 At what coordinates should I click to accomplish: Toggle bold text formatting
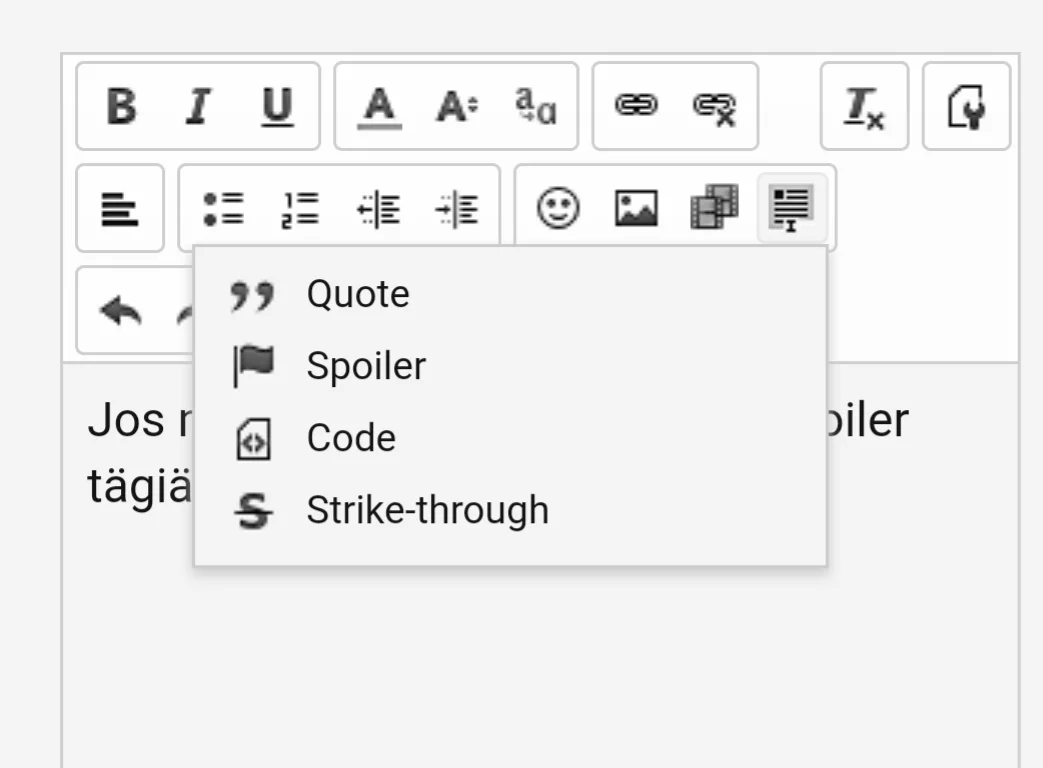(121, 106)
